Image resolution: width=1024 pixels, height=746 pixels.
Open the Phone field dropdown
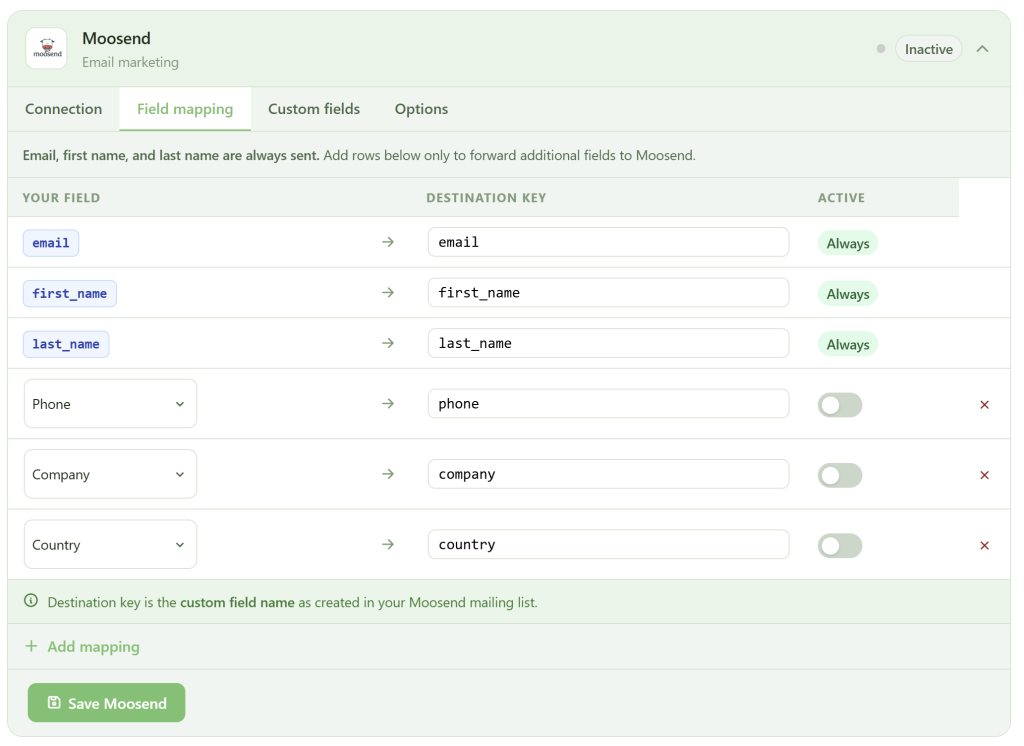pos(110,404)
